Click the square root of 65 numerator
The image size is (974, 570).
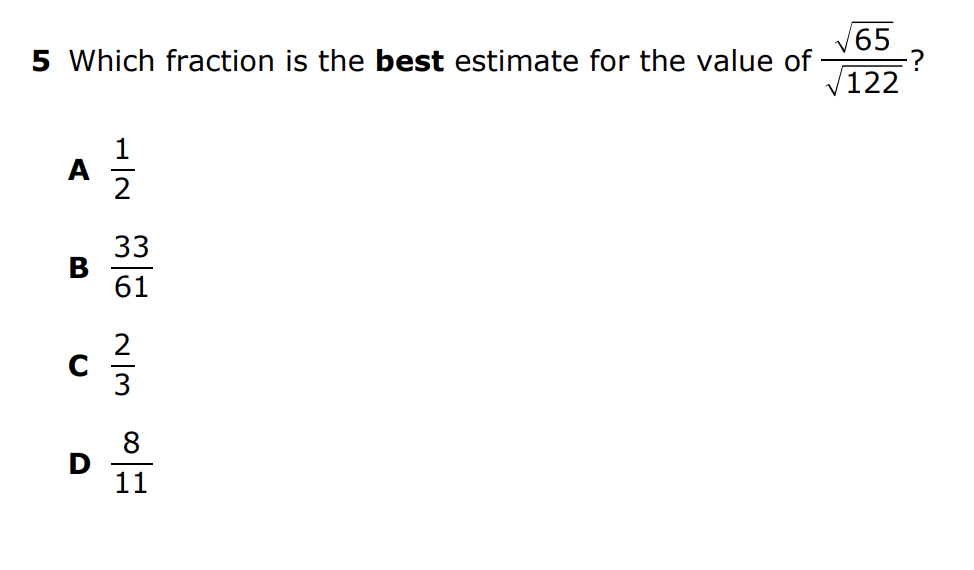(863, 38)
